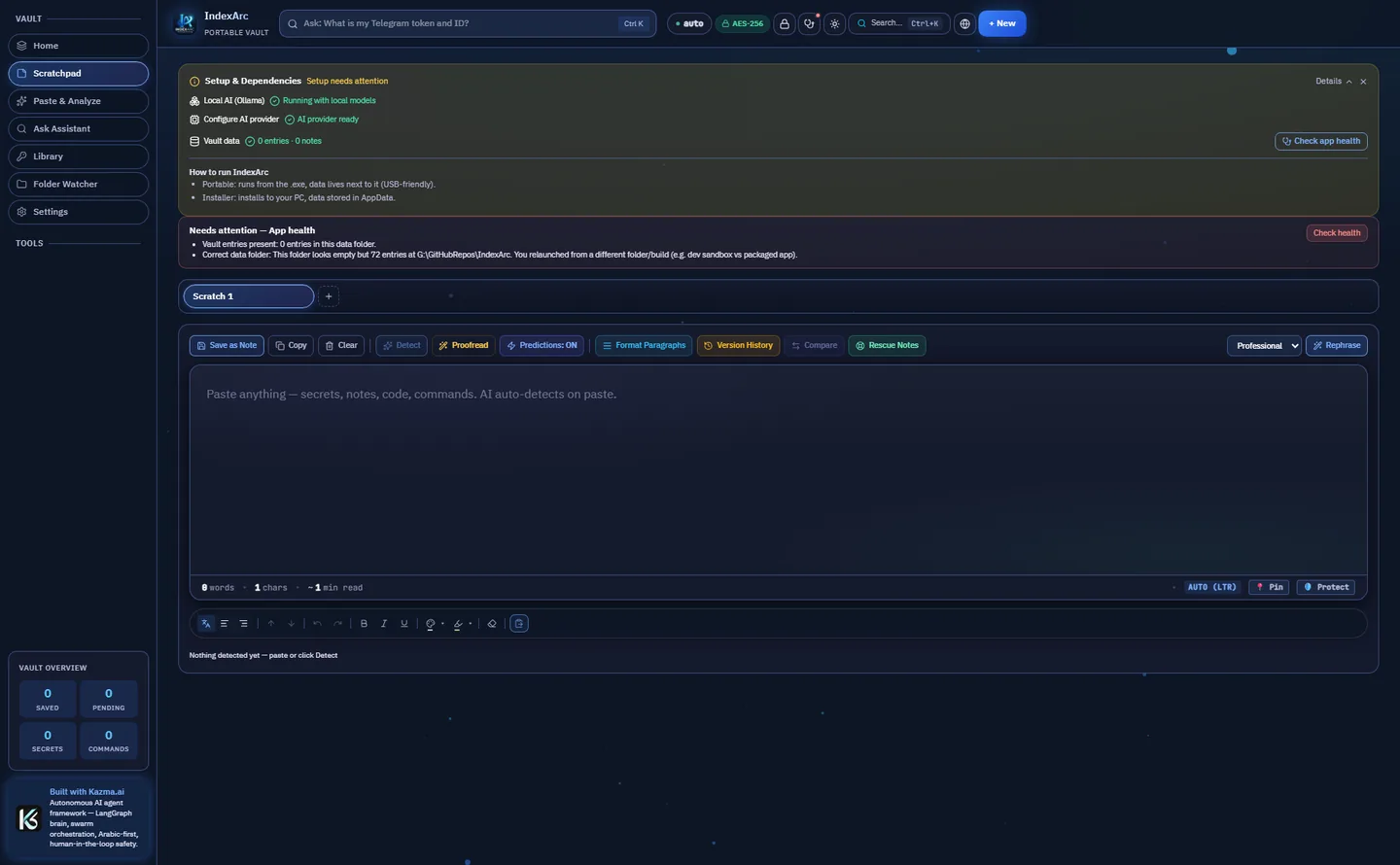Toggle Protect on the scratch note
Image resolution: width=1400 pixels, height=865 pixels.
click(x=1326, y=587)
